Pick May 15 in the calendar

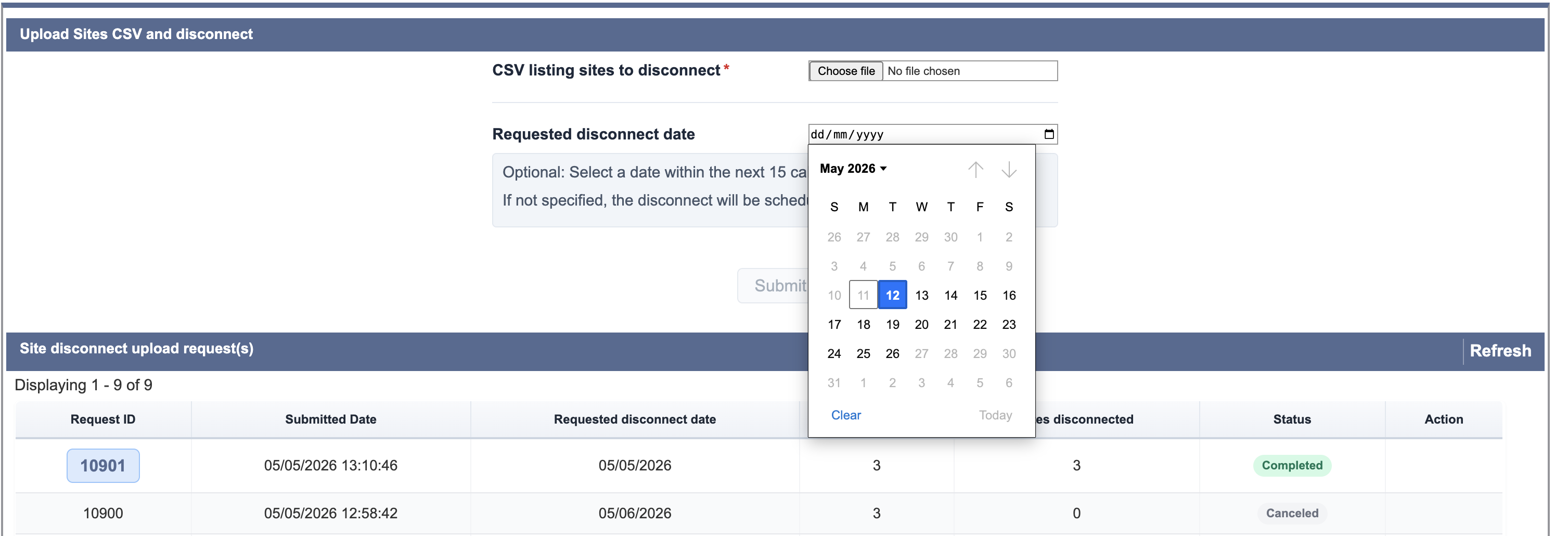click(x=980, y=295)
